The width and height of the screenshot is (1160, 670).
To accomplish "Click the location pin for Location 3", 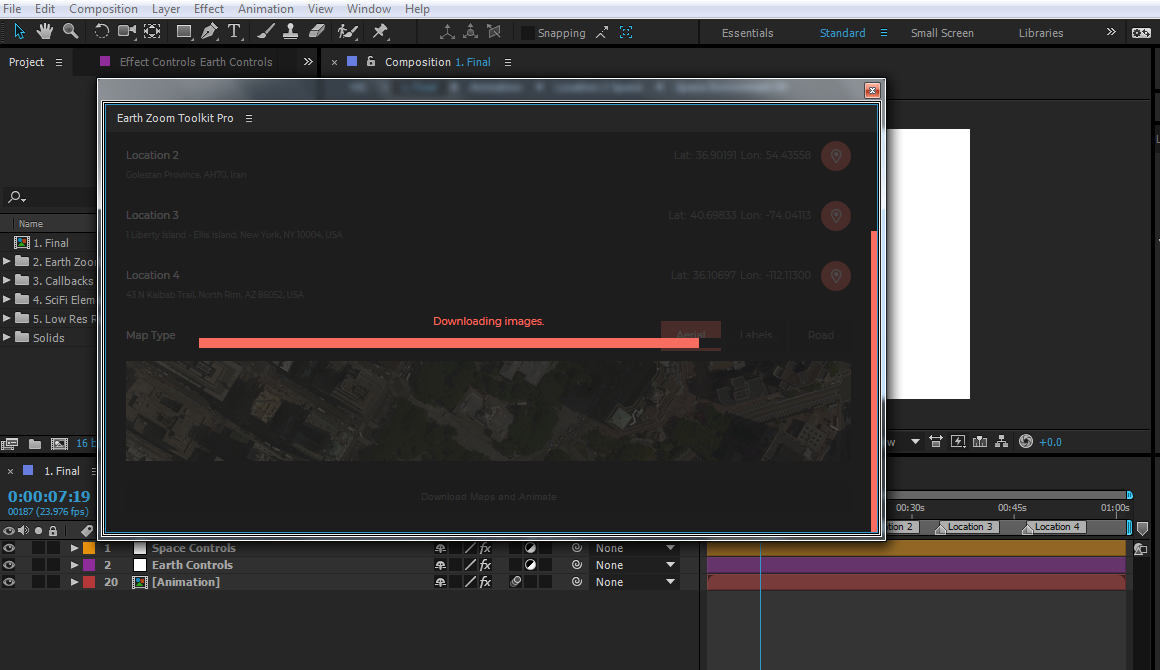I will [836, 216].
